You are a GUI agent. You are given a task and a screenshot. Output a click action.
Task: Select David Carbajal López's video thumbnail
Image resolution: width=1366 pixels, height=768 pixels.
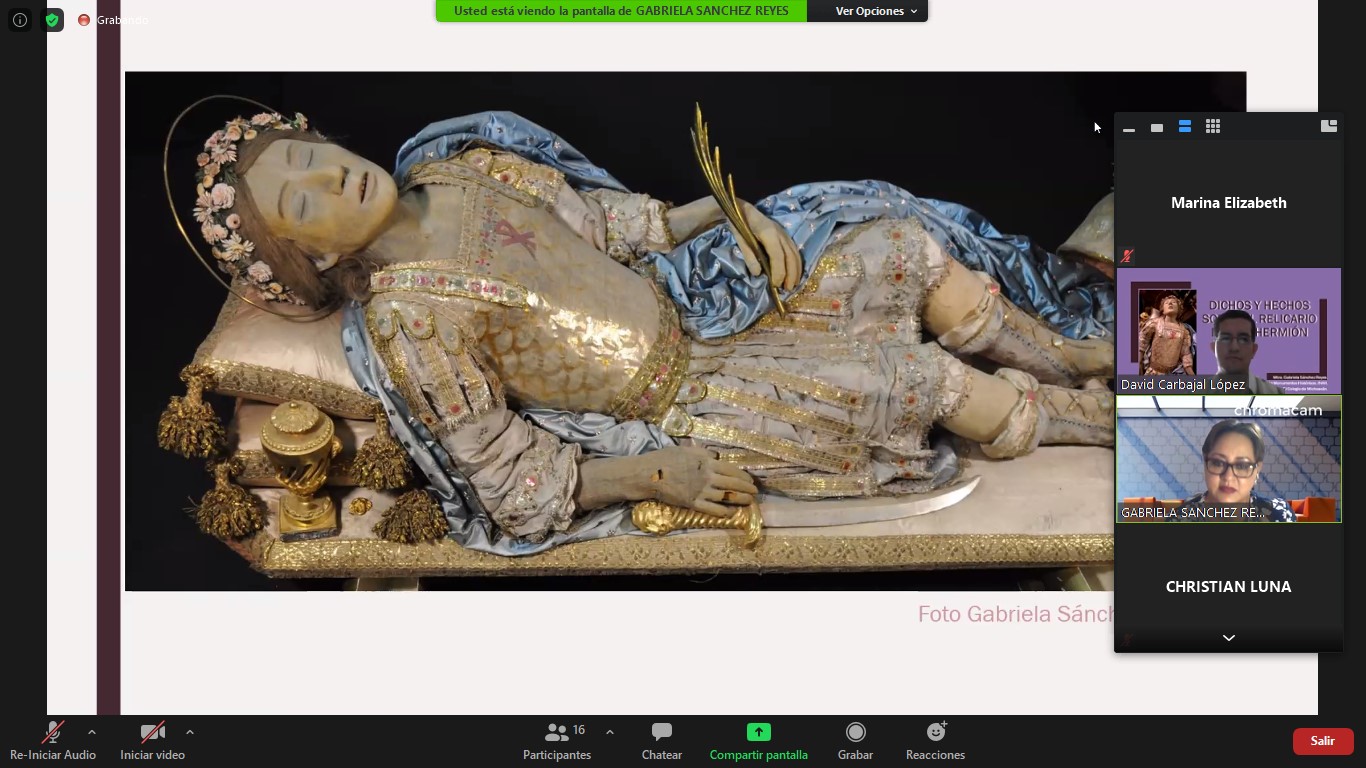coord(1228,331)
